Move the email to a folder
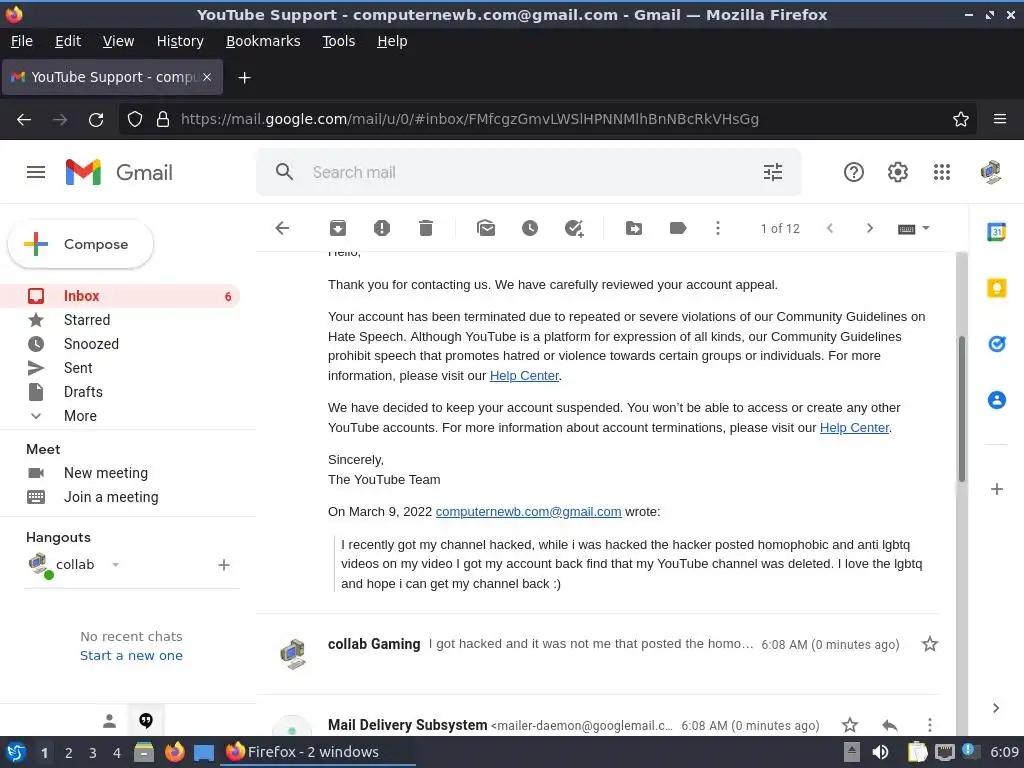 click(633, 228)
